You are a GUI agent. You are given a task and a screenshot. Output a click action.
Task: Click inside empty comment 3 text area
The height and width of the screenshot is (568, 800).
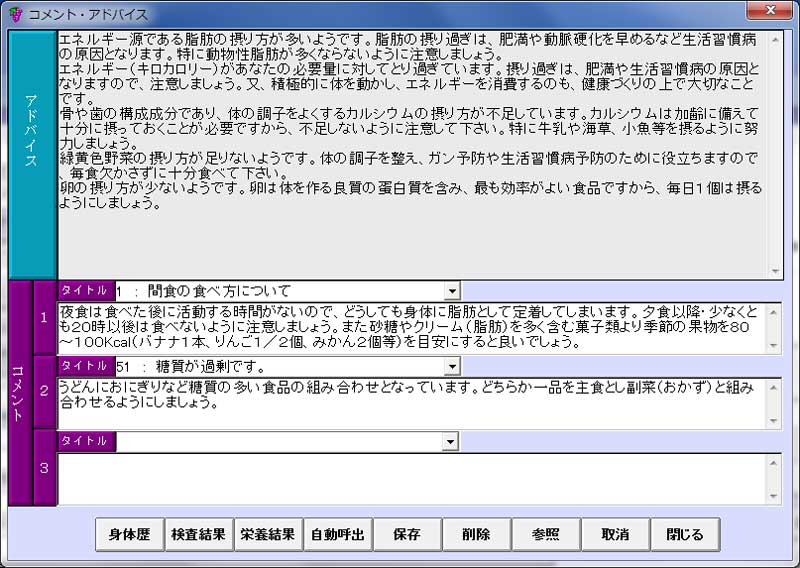[x=412, y=479]
